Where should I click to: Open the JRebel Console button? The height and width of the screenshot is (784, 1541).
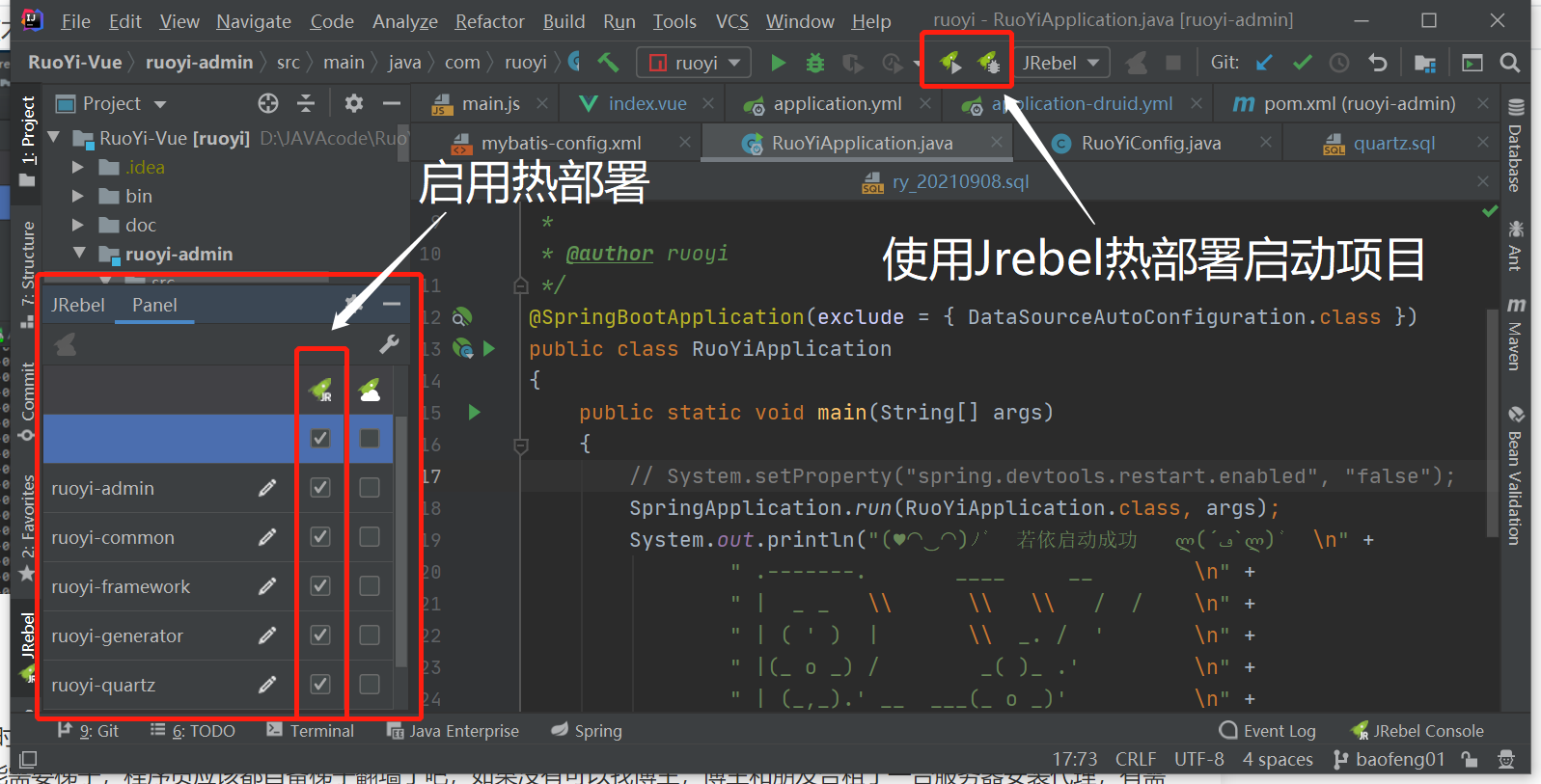[1417, 731]
